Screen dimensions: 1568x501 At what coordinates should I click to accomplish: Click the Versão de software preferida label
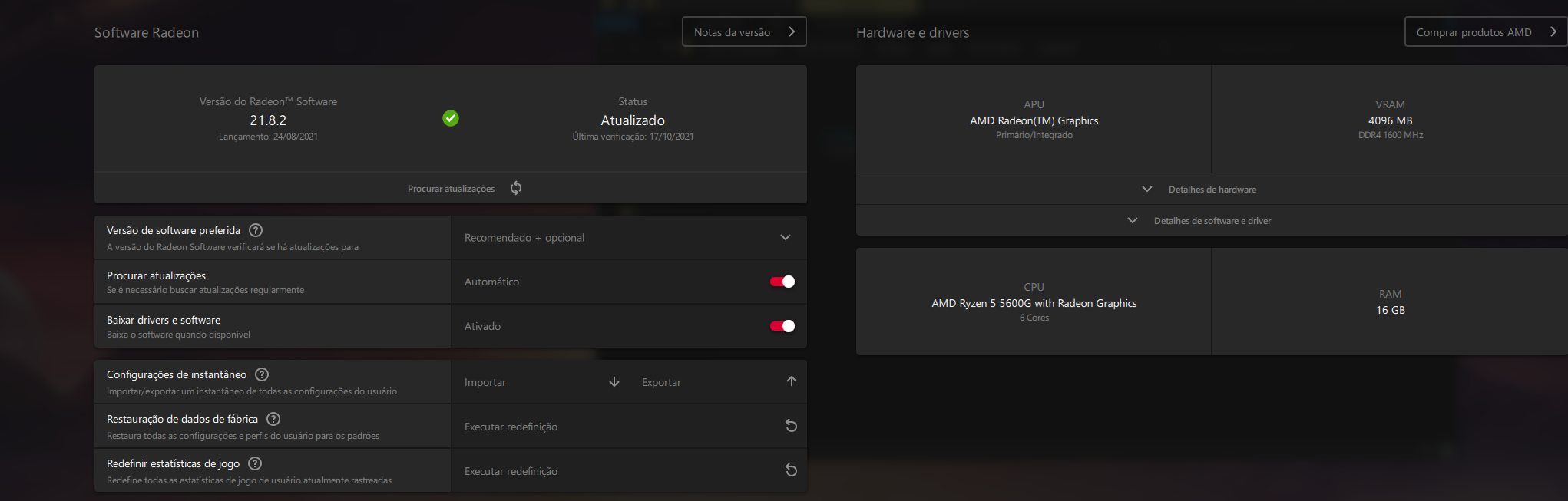pyautogui.click(x=174, y=230)
